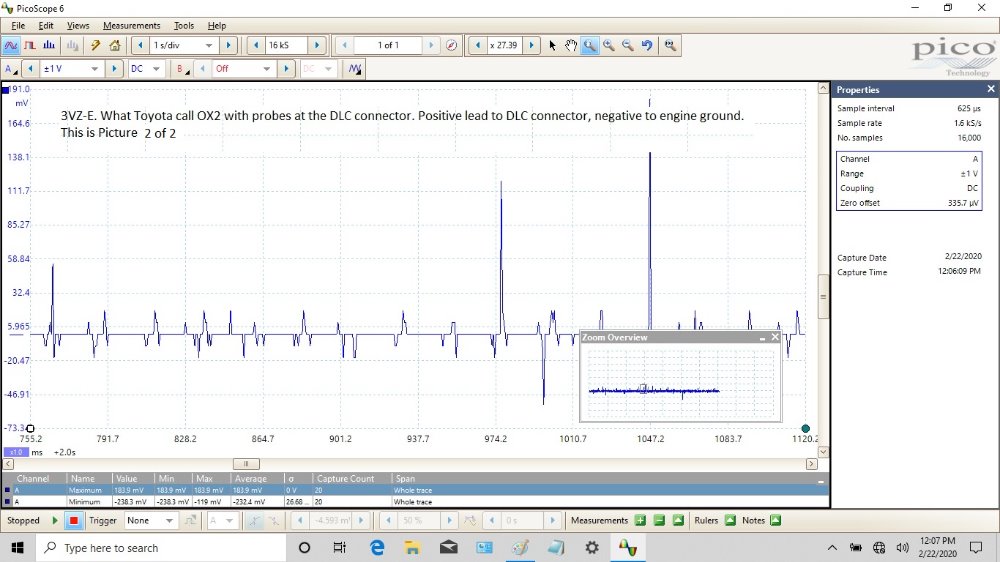Click the teal ruler handle at graph corner
This screenshot has width=1000, height=562.
pyautogui.click(x=805, y=429)
